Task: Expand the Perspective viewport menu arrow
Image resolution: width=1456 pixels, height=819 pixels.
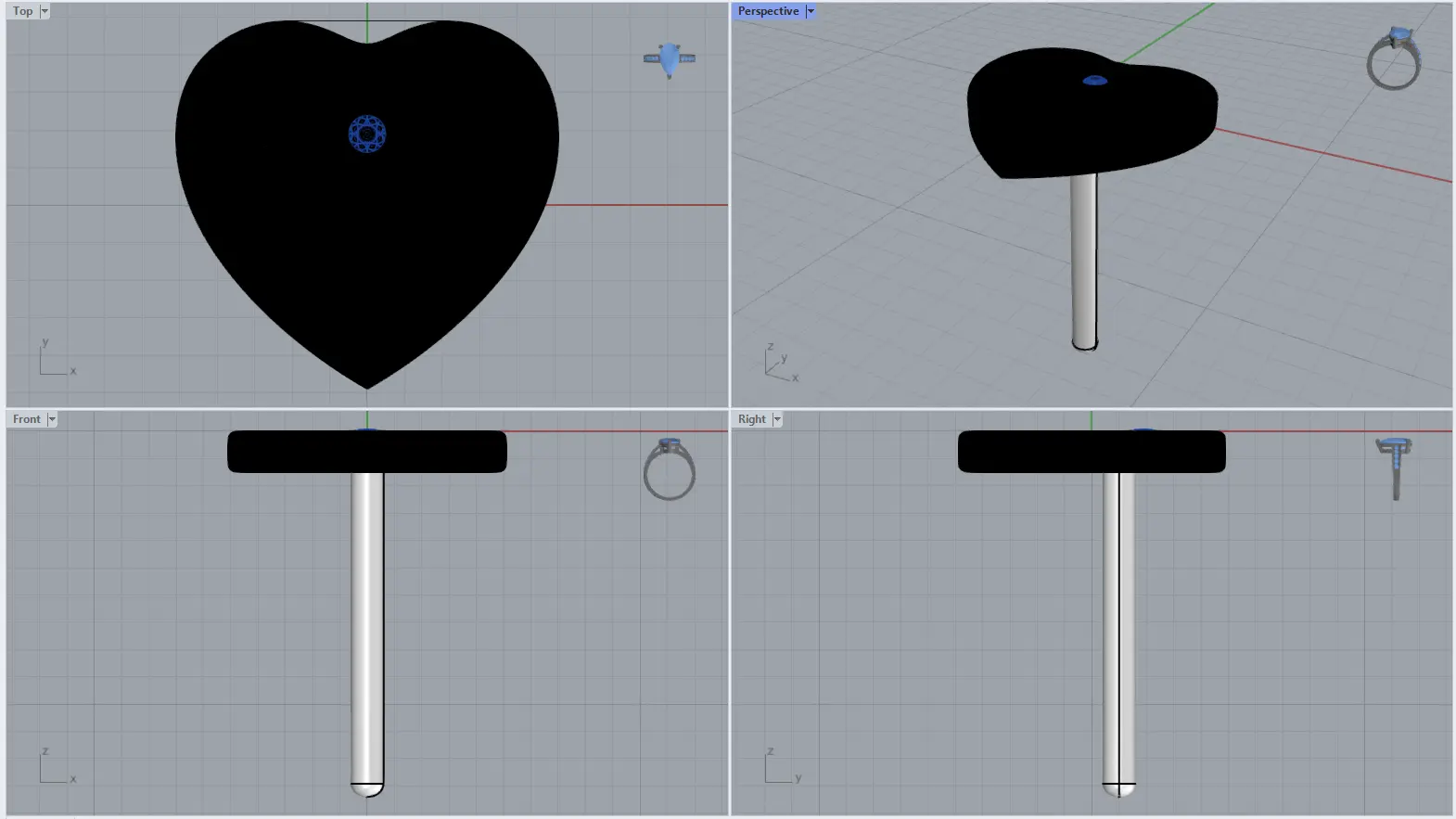Action: (810, 11)
